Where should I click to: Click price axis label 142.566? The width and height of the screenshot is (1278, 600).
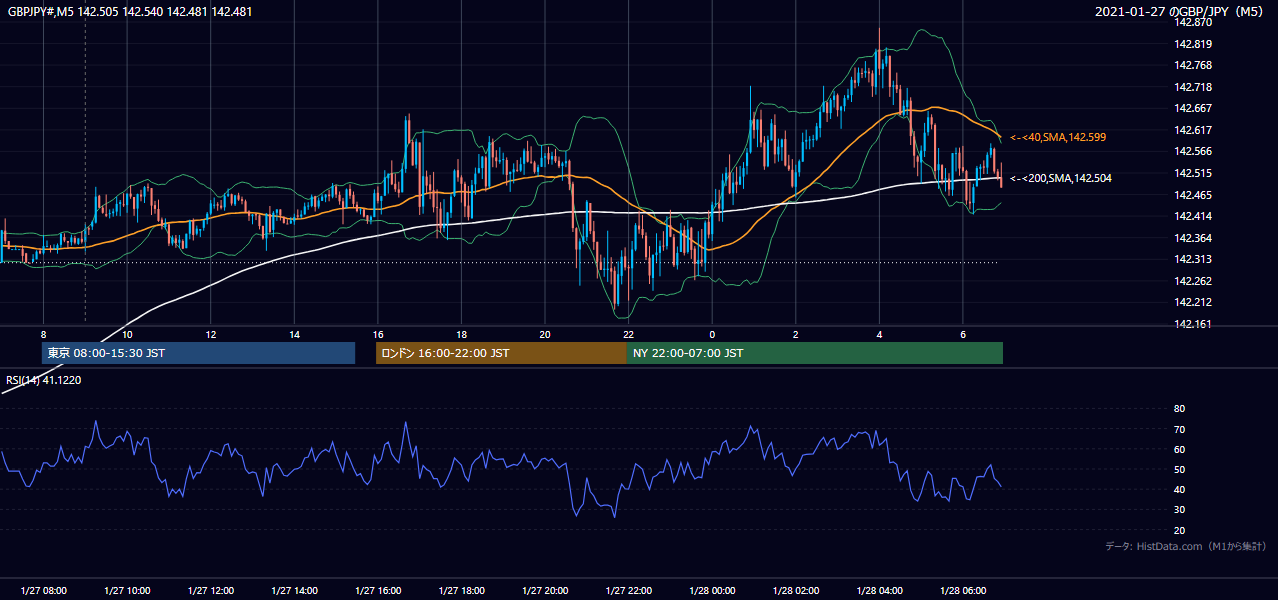click(1192, 151)
